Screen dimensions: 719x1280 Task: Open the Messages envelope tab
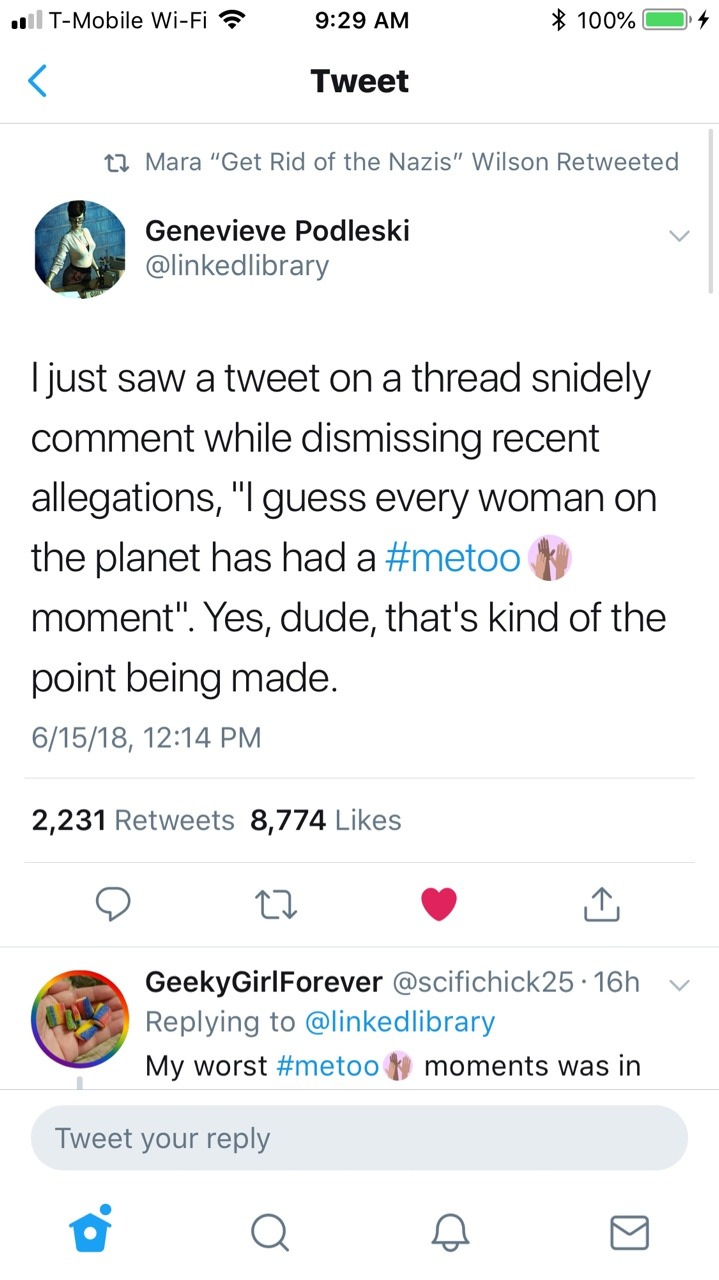630,1232
